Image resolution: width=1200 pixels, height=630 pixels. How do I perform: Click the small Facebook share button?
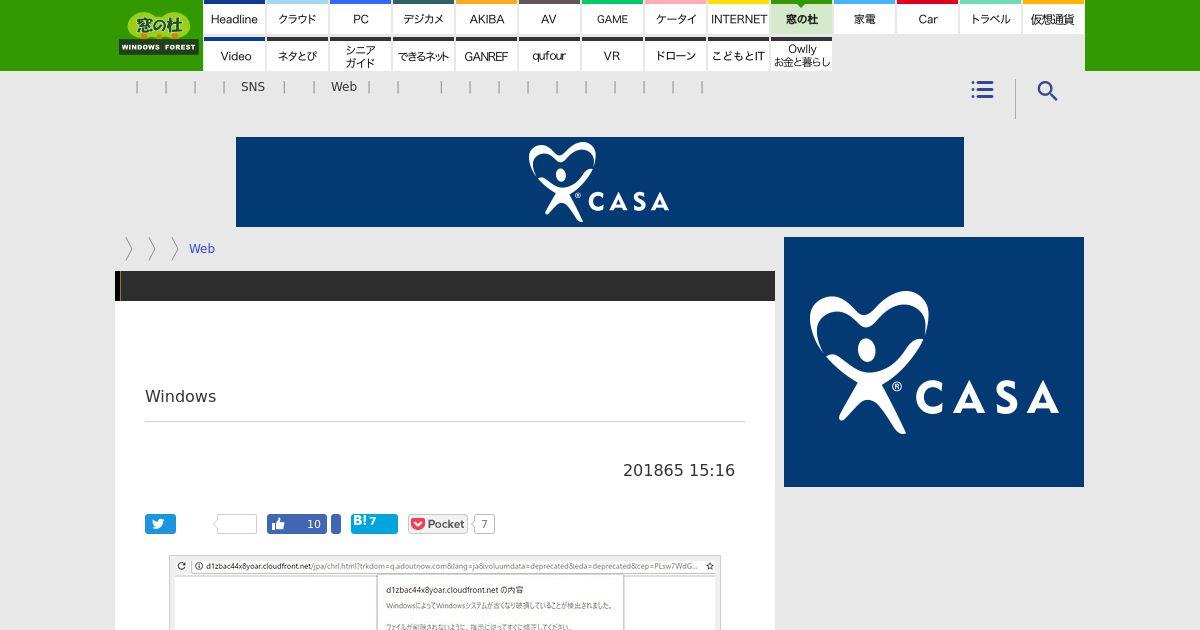tap(336, 524)
